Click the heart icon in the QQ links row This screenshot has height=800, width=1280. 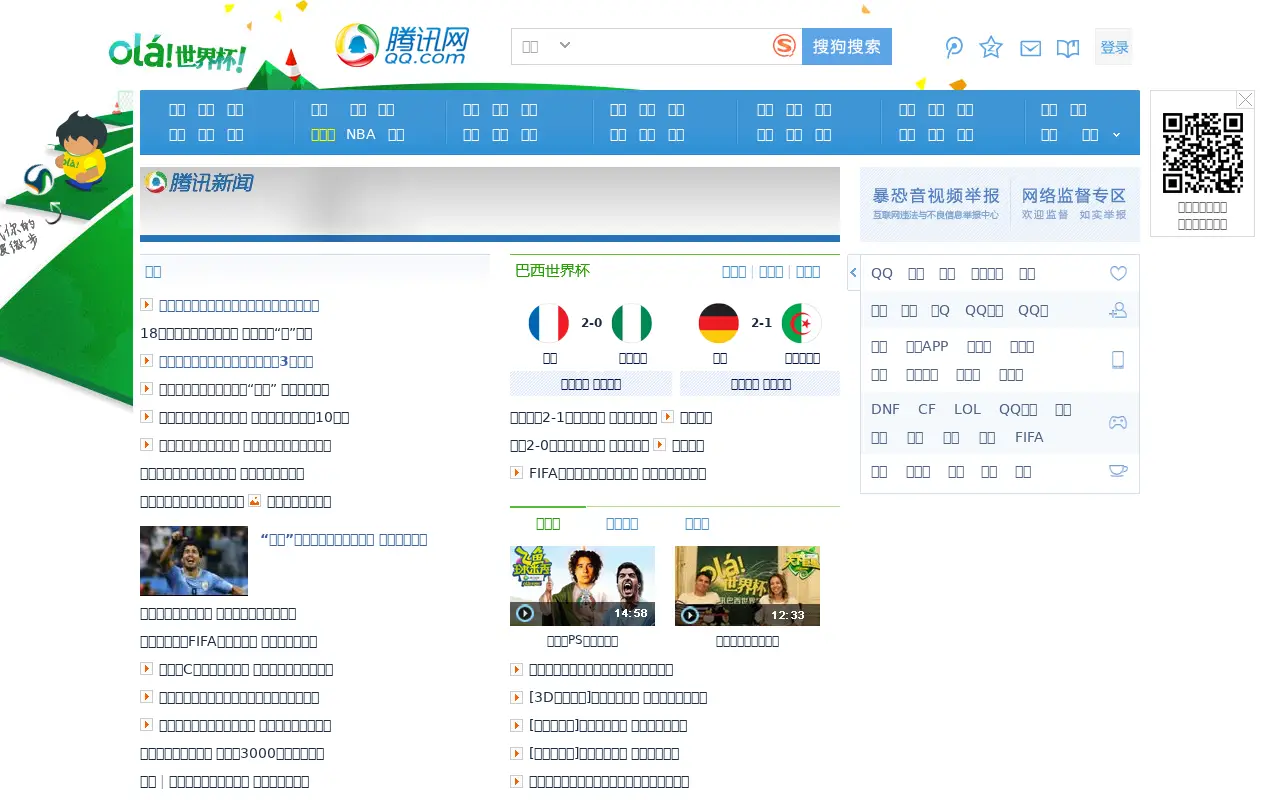[x=1118, y=273]
